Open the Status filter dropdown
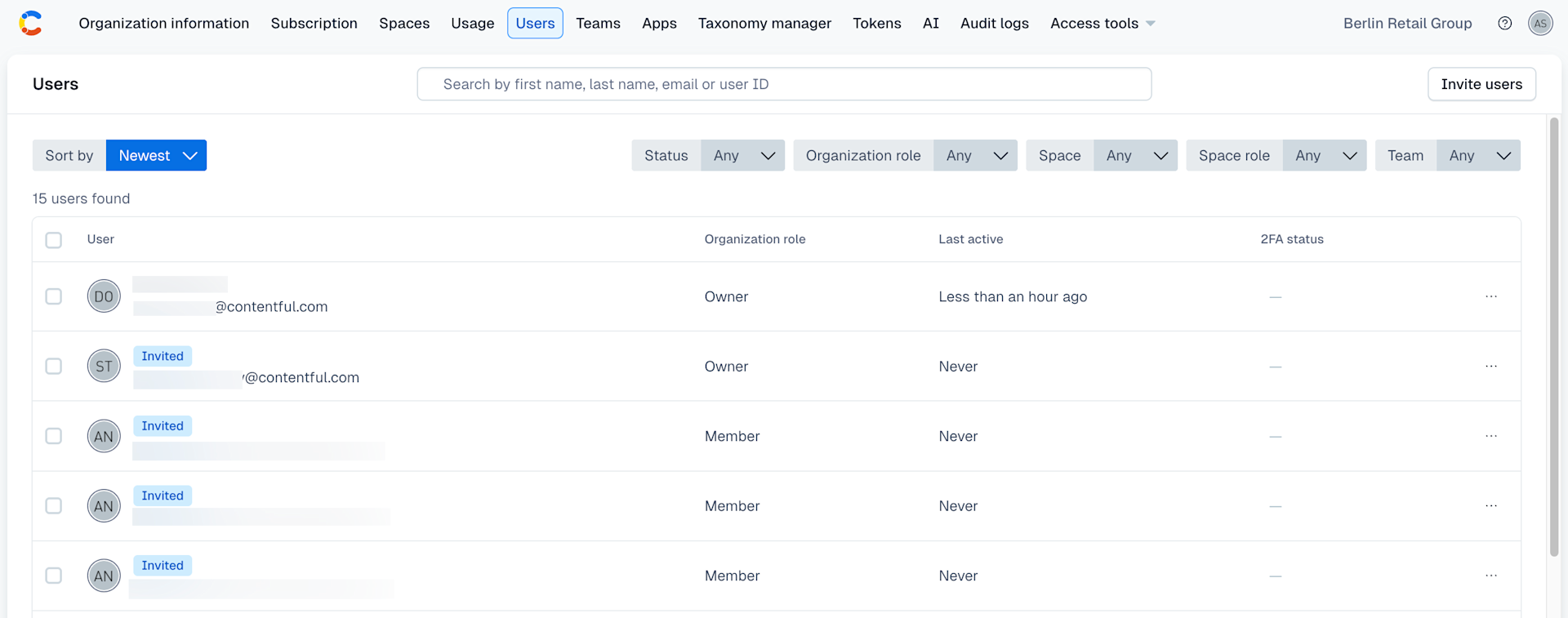The image size is (1568, 618). [x=742, y=155]
